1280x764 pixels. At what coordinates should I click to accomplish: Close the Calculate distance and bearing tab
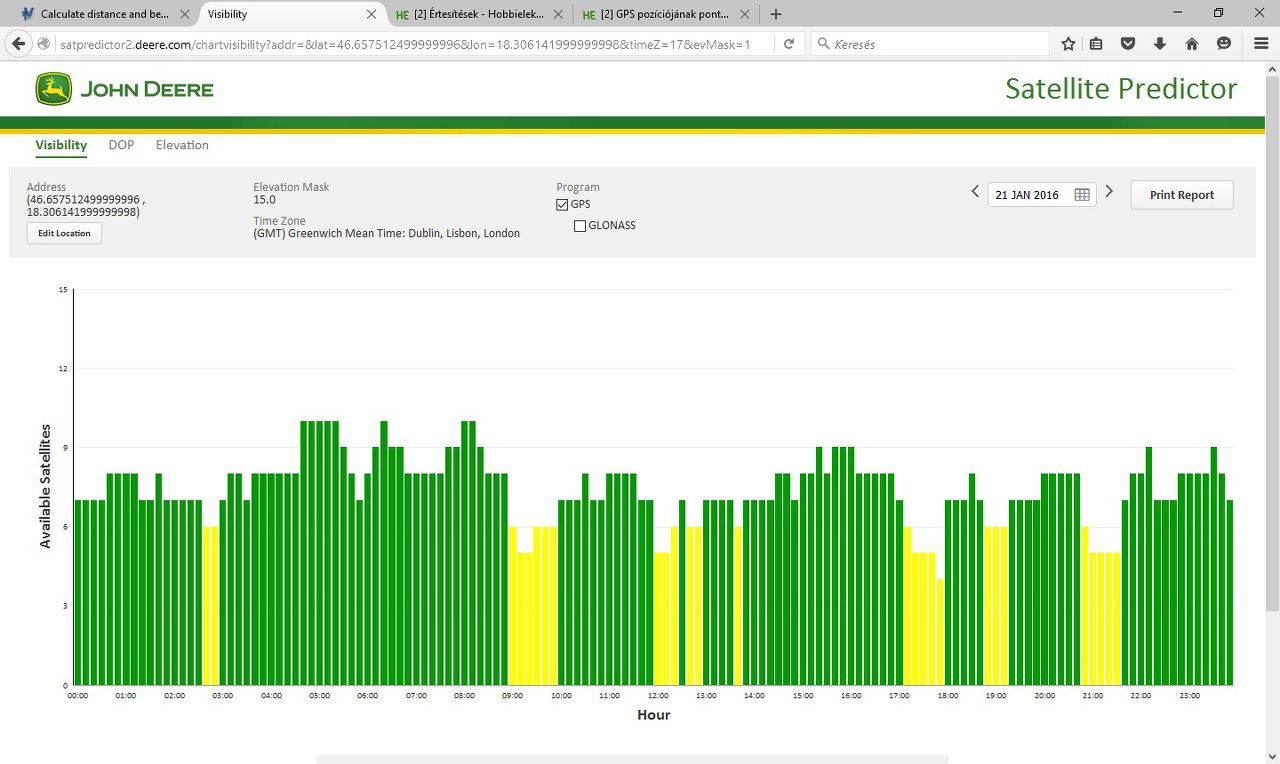tap(184, 14)
